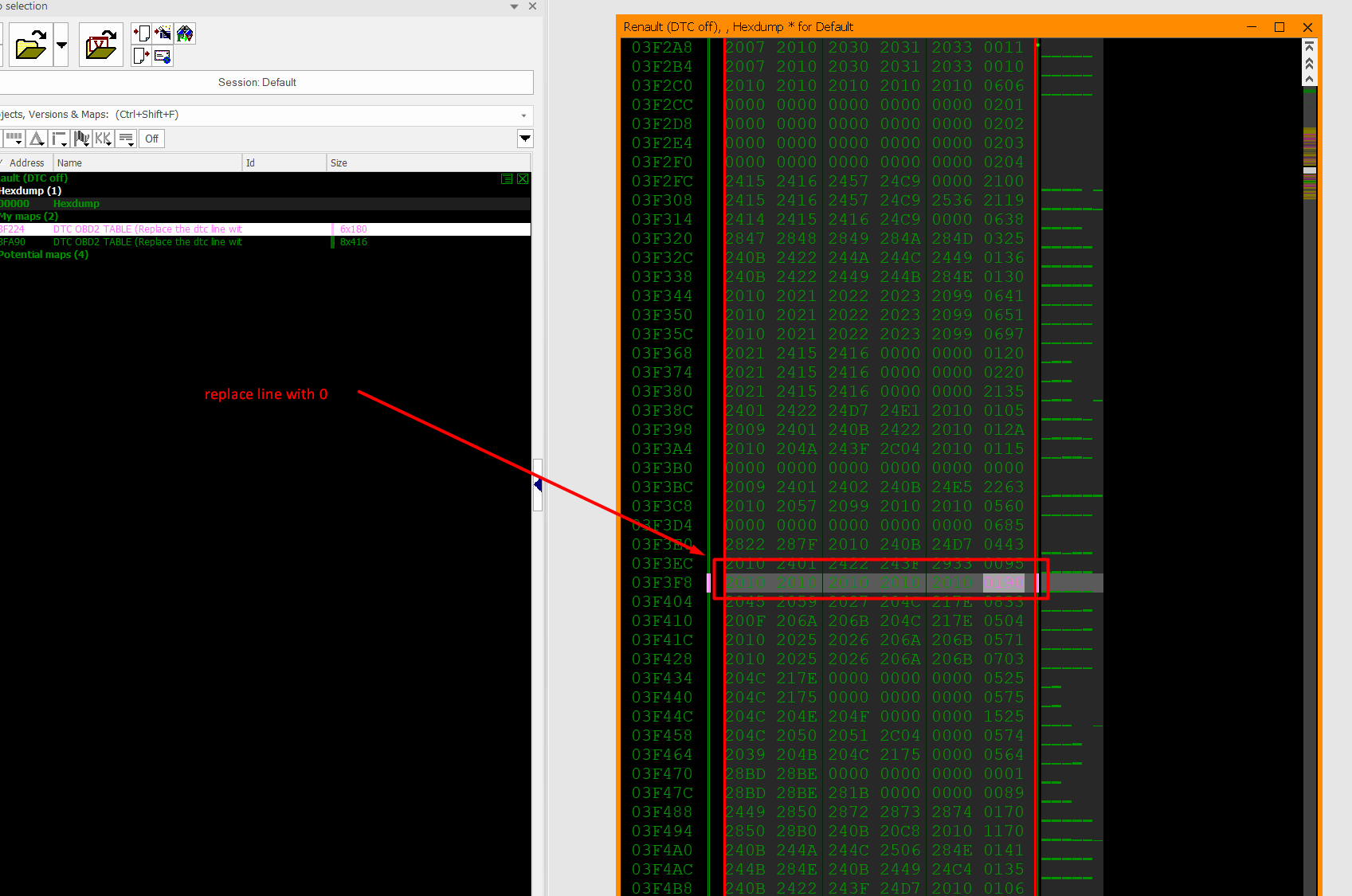Click the green list icon in project header

507,178
